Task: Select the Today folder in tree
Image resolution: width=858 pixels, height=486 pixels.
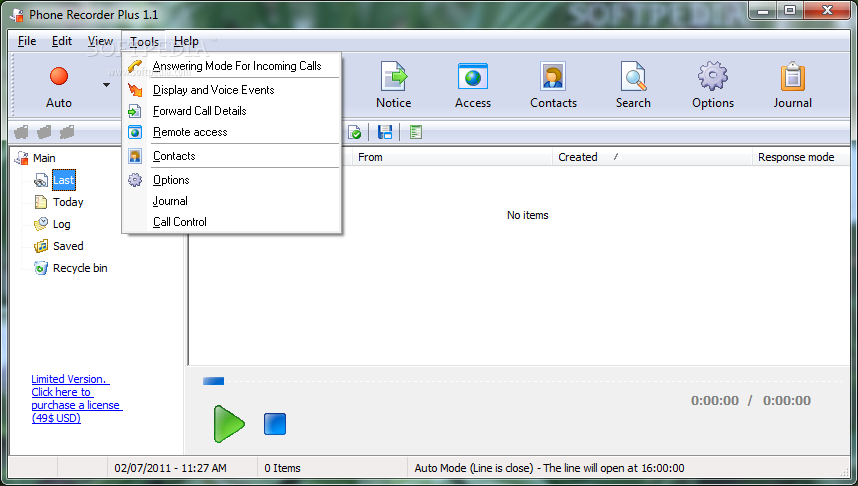Action: click(x=68, y=202)
